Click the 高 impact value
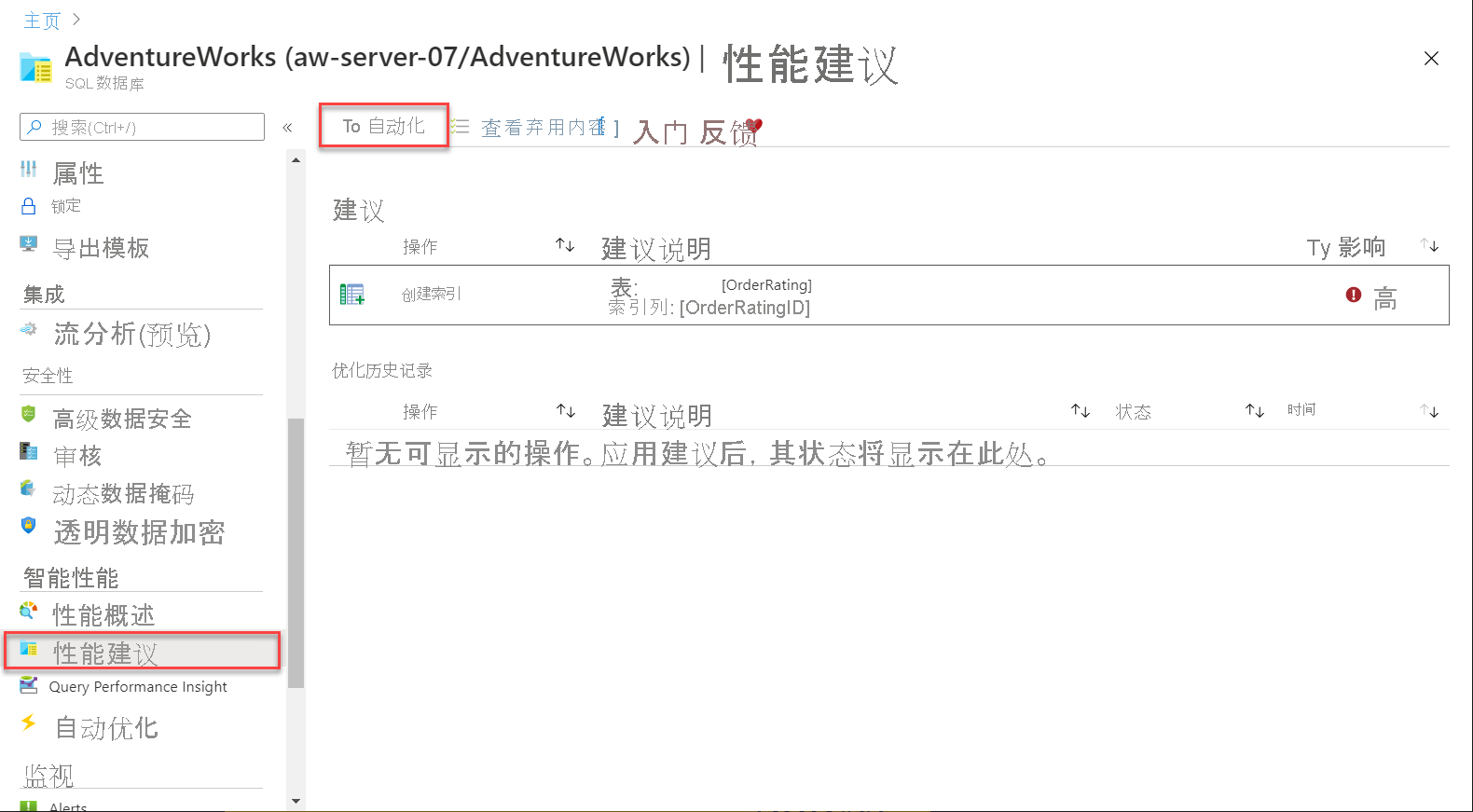The width and height of the screenshot is (1473, 812). [1385, 298]
